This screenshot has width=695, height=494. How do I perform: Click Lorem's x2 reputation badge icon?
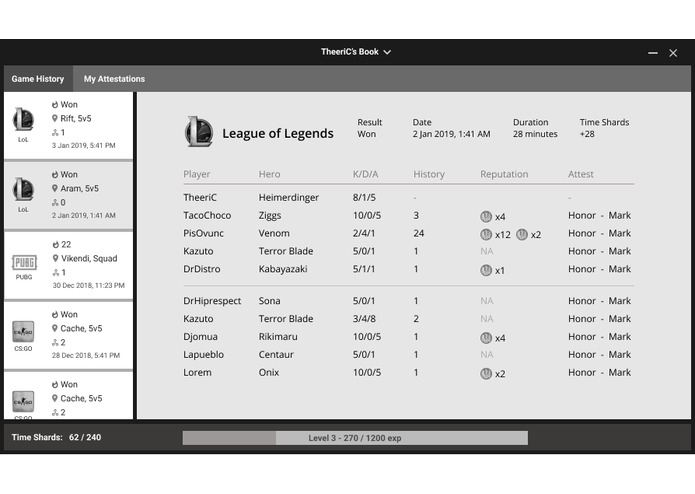point(486,374)
